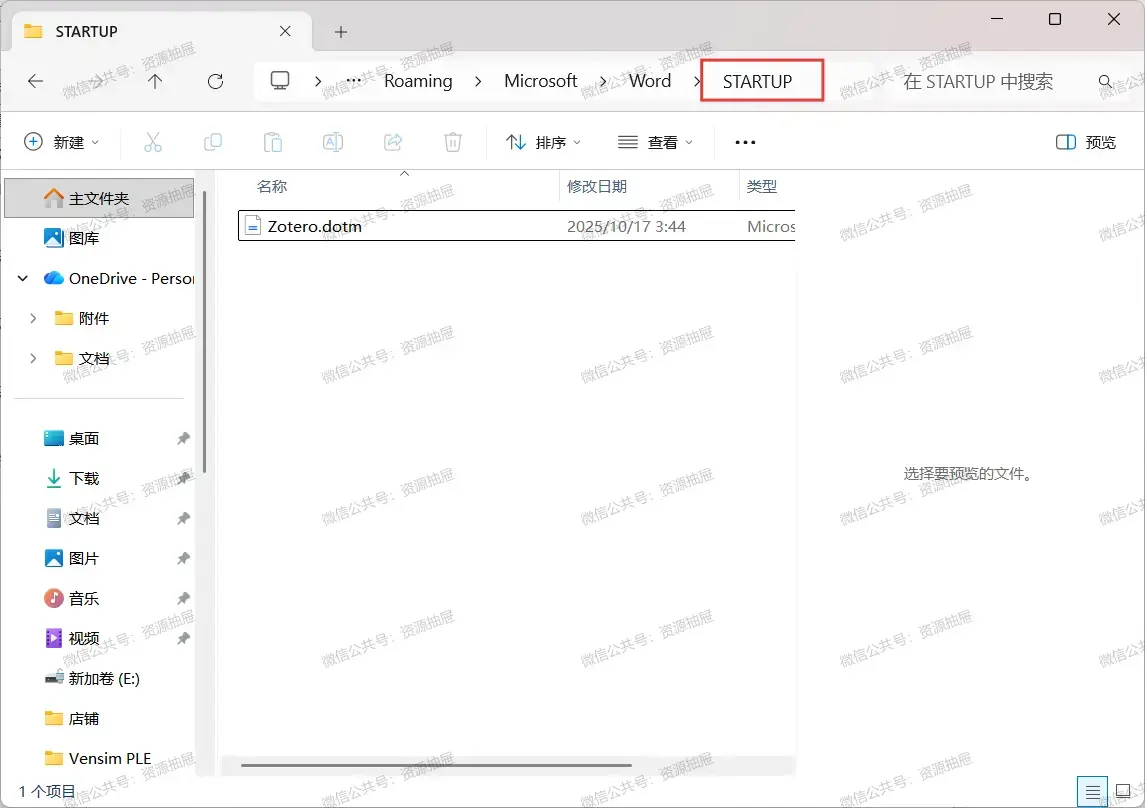Viewport: 1145px width, 808px height.
Task: Click the Delete trash bin icon
Action: tap(453, 142)
